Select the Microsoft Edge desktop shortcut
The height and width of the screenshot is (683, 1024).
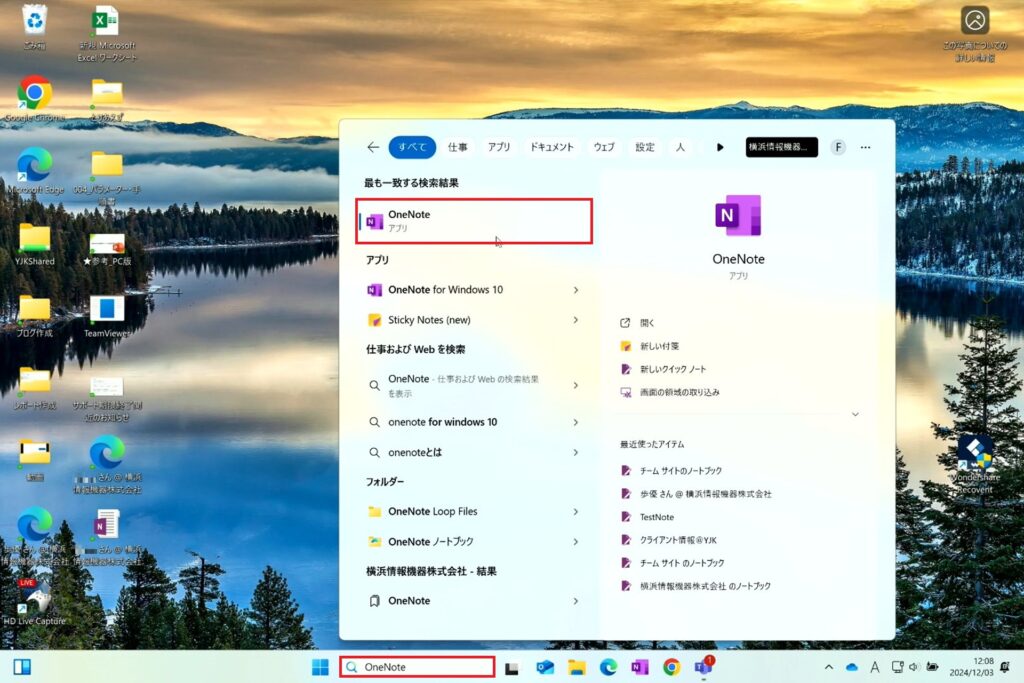pyautogui.click(x=35, y=171)
